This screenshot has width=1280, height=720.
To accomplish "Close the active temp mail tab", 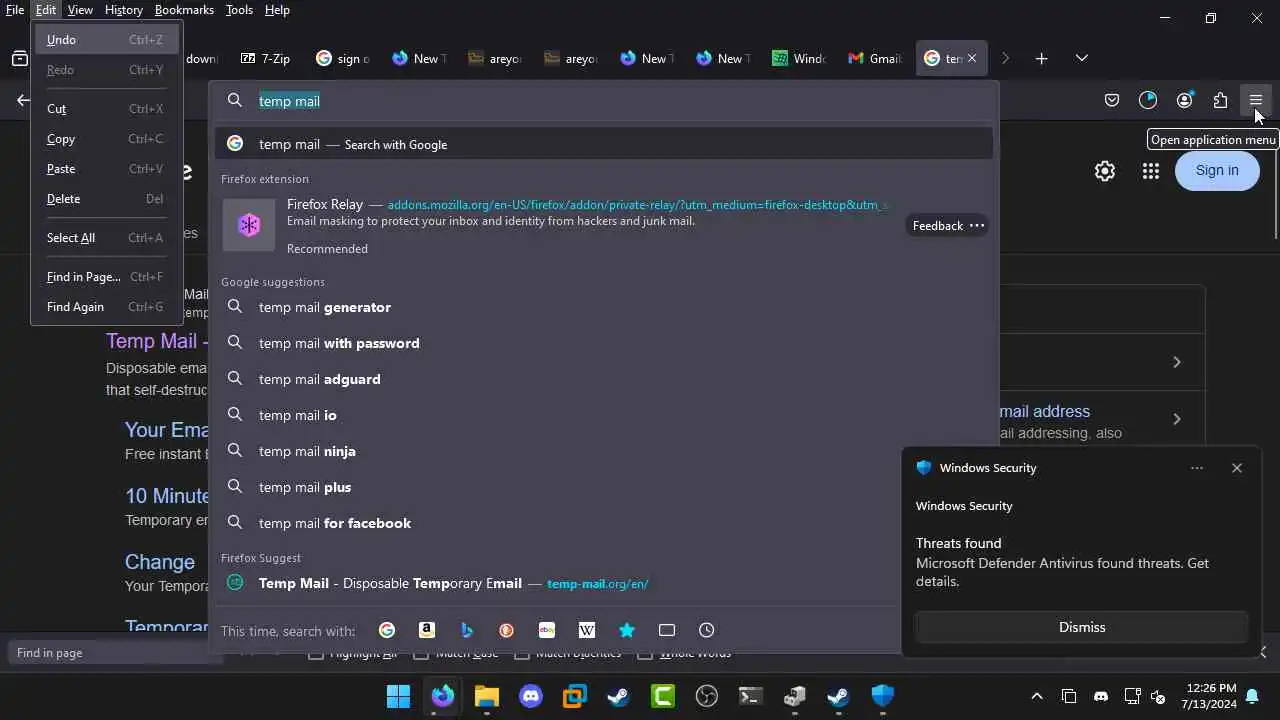I will pos(971,59).
